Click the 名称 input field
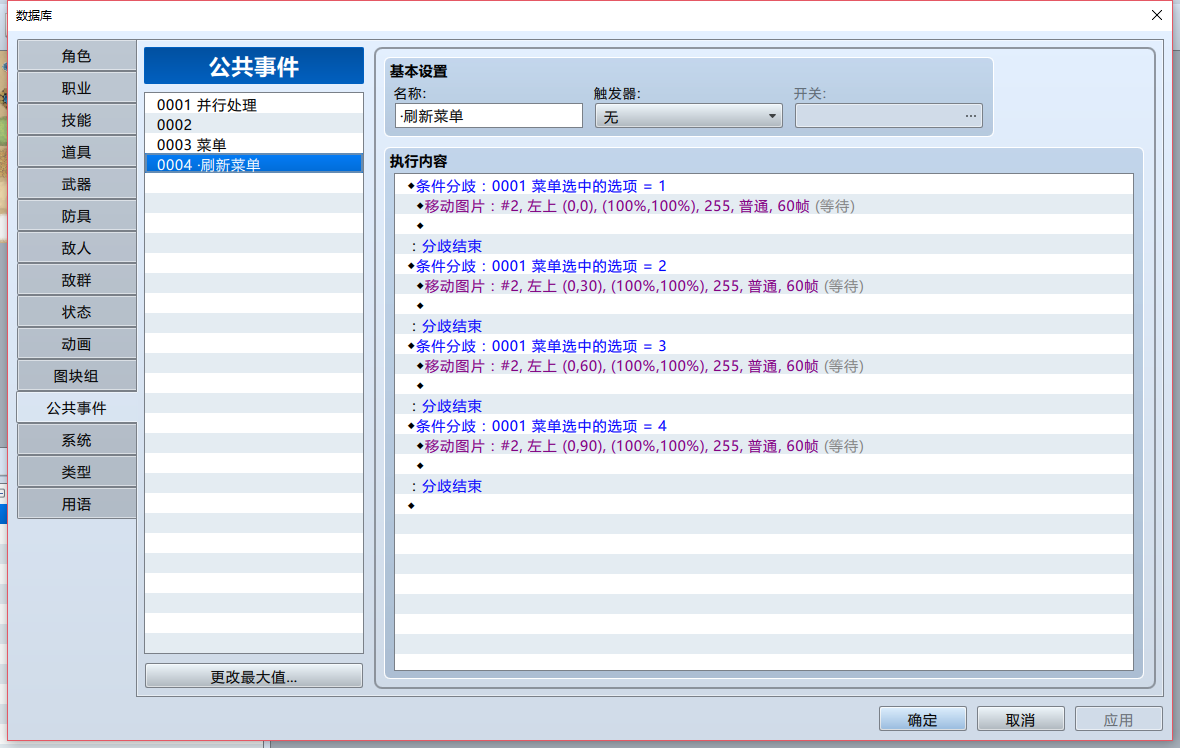 (488, 116)
